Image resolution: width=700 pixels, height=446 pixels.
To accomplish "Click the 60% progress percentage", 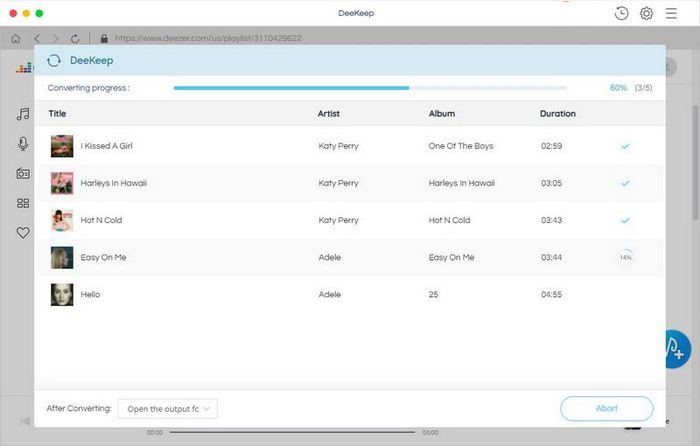I will pos(618,88).
